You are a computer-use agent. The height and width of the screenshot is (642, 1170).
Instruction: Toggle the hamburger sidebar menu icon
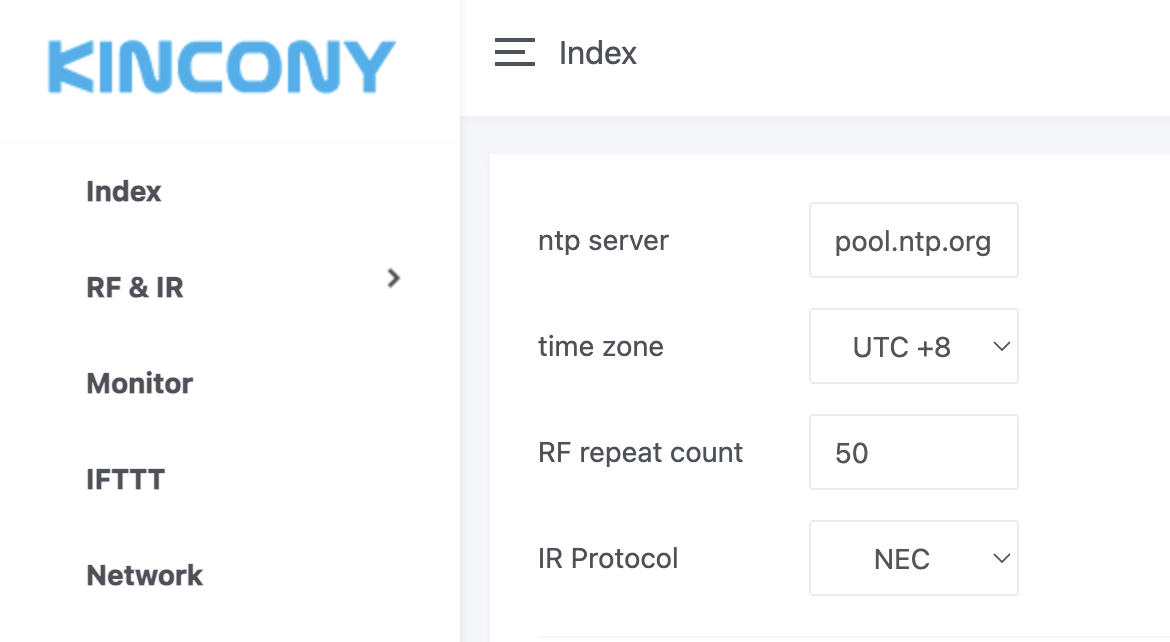coord(515,52)
